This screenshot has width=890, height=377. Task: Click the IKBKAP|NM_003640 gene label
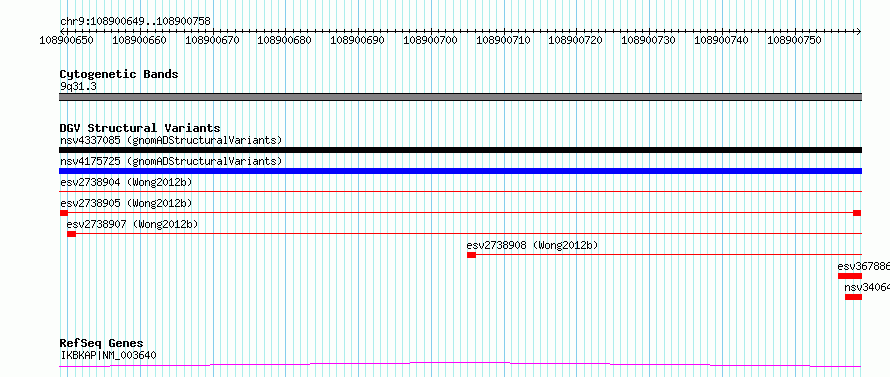pyautogui.click(x=108, y=355)
